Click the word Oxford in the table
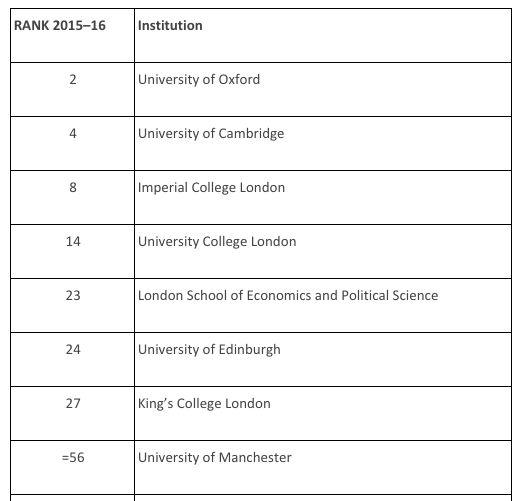The image size is (526, 501). 239,80
